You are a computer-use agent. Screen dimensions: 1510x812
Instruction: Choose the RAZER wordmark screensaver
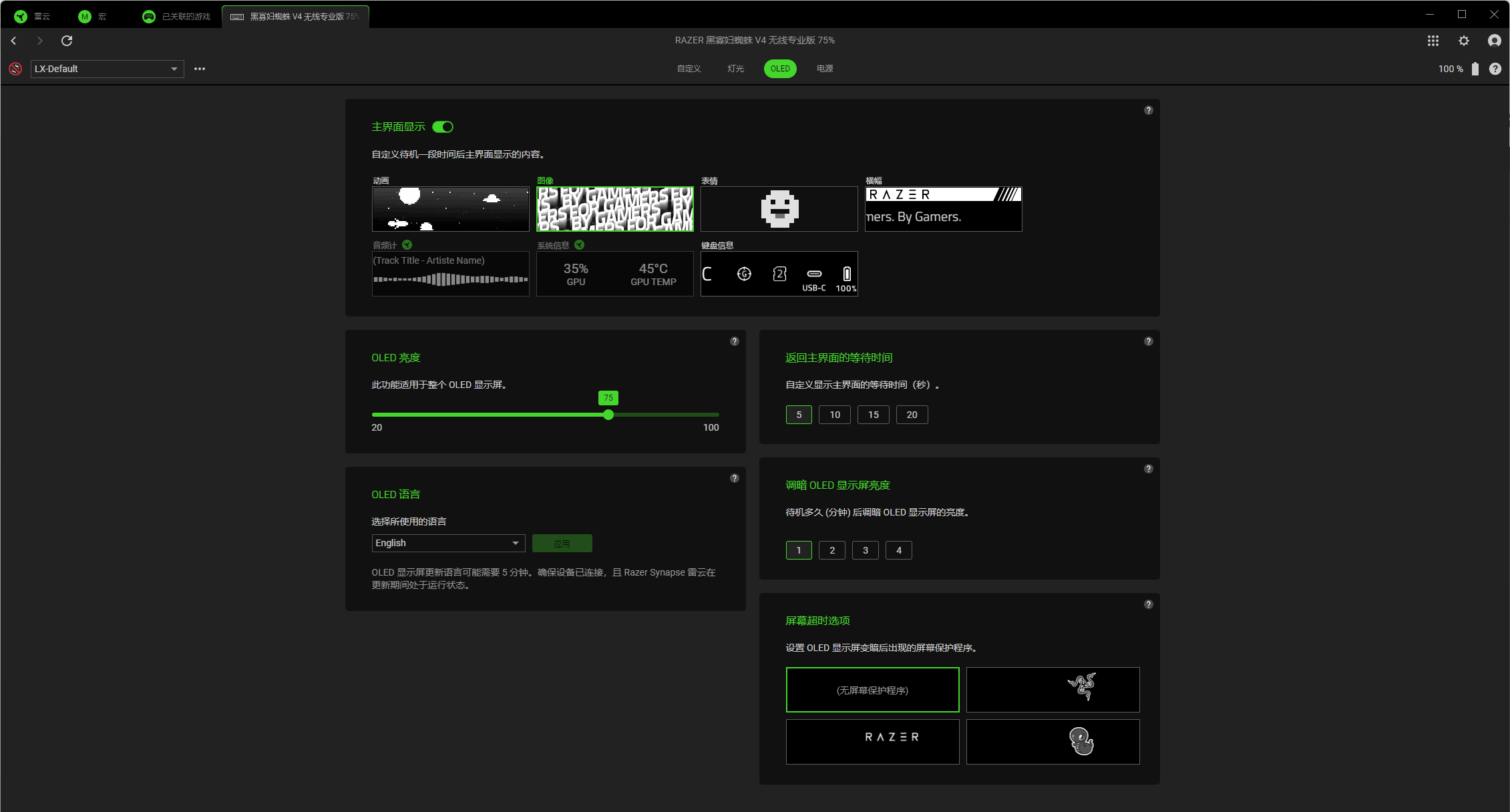coord(873,742)
